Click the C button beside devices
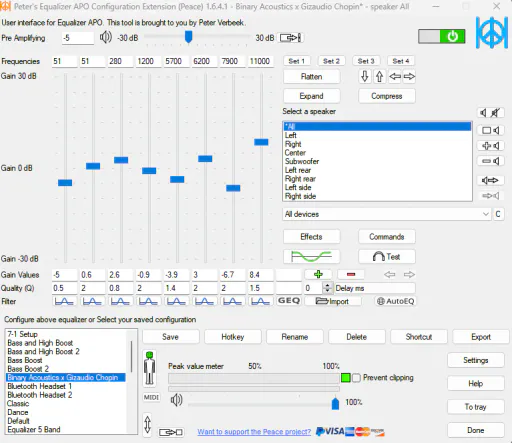Screen dimensions: 512x443 coord(498,214)
